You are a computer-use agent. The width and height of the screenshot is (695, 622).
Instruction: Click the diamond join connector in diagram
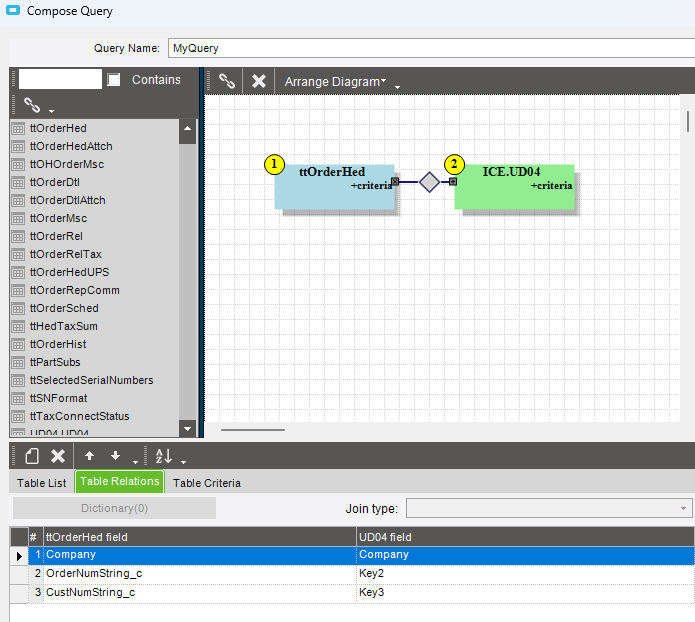click(x=429, y=182)
